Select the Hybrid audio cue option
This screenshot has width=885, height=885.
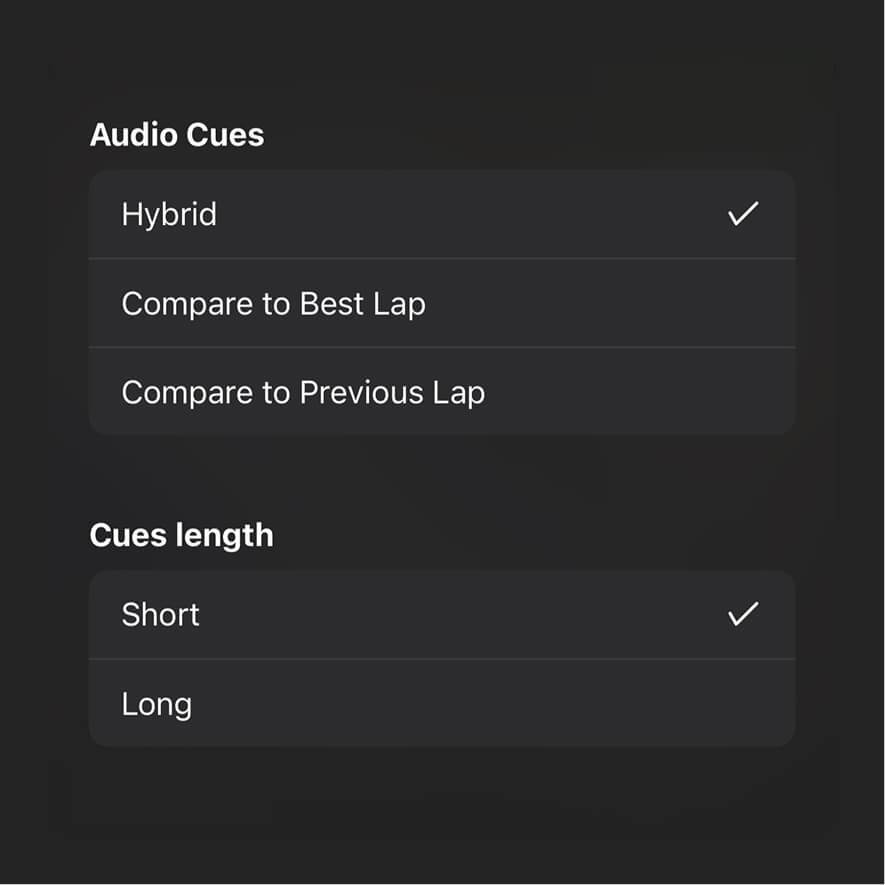click(x=441, y=215)
